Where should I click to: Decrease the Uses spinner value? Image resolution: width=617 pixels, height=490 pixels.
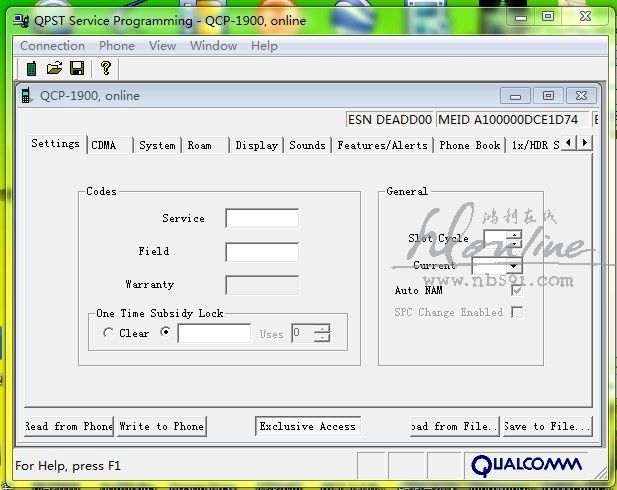[x=322, y=337]
